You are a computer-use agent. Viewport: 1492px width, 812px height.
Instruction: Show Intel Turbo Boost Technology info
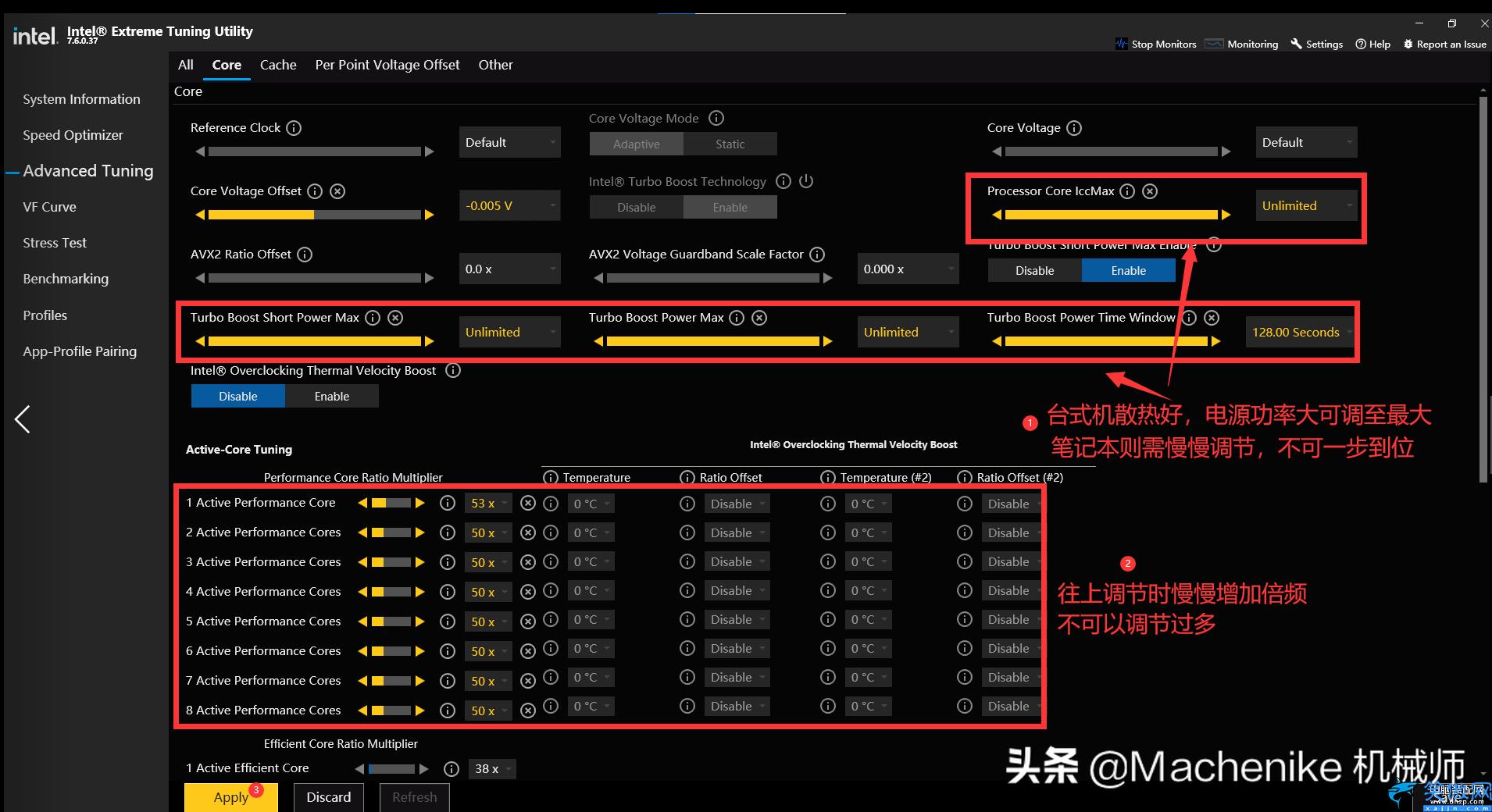(783, 181)
